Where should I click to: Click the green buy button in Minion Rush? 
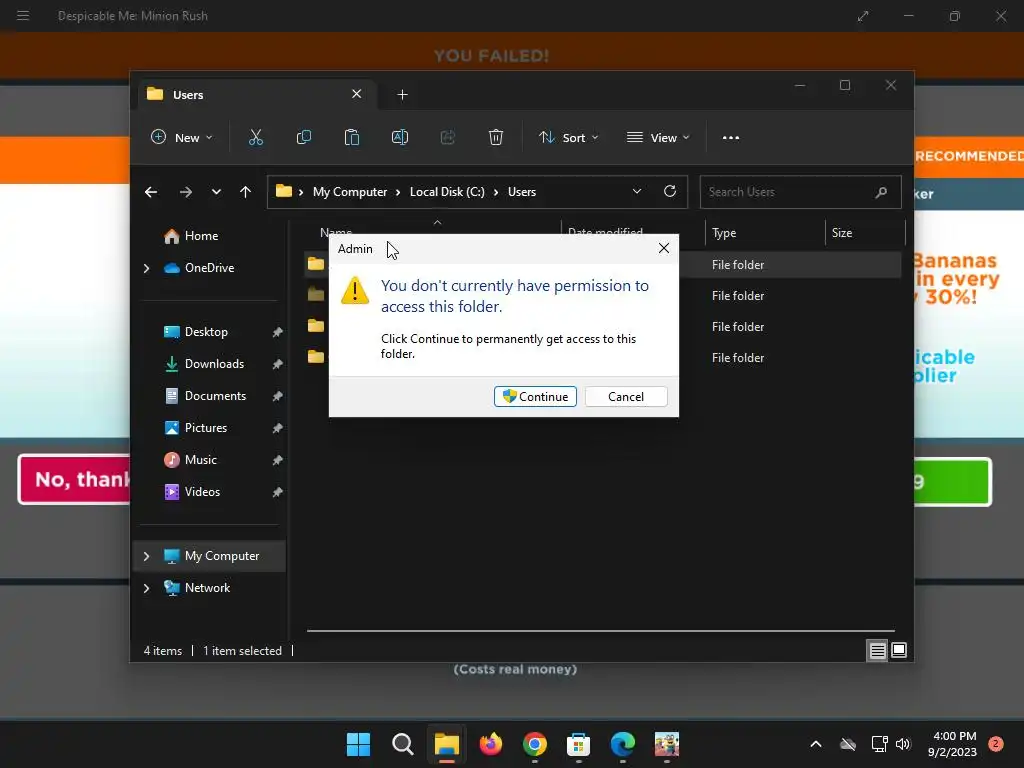(952, 482)
